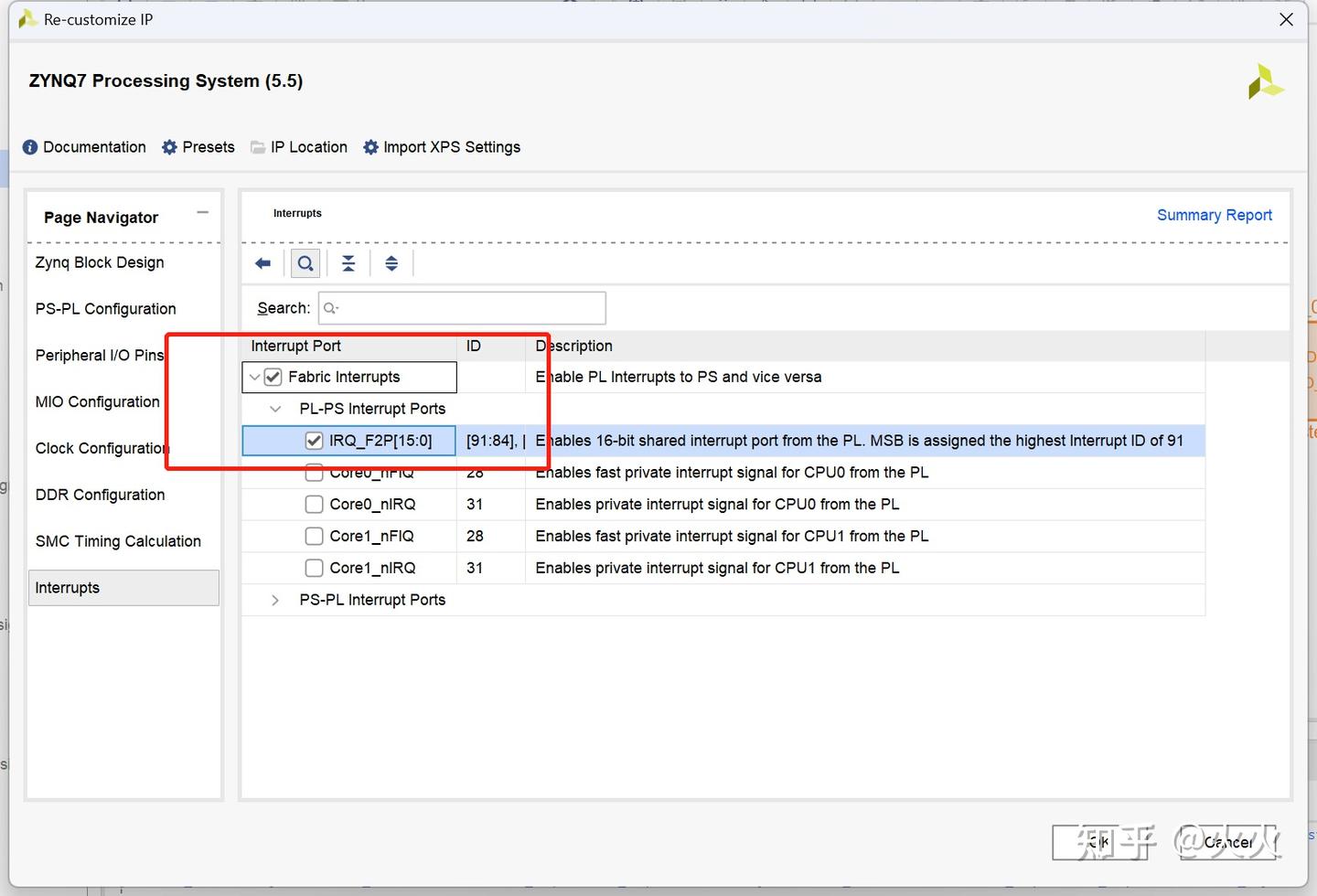Open Presets using its gear icon

click(x=169, y=147)
